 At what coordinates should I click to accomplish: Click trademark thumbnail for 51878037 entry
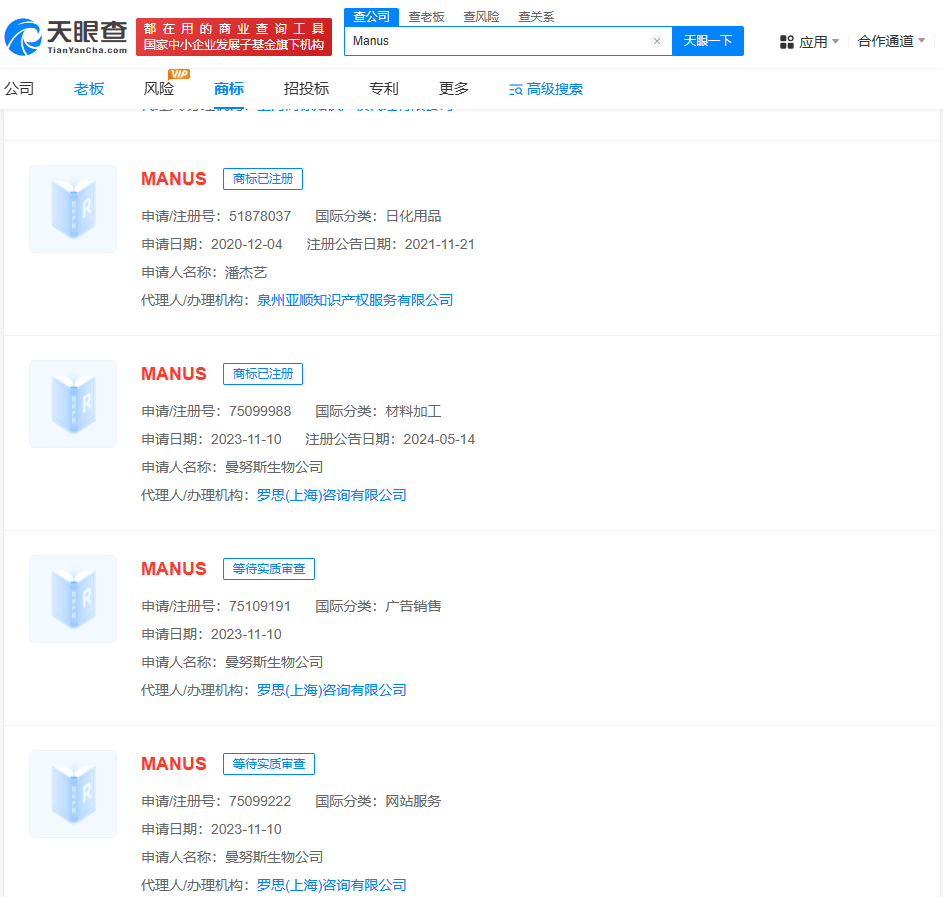point(73,209)
